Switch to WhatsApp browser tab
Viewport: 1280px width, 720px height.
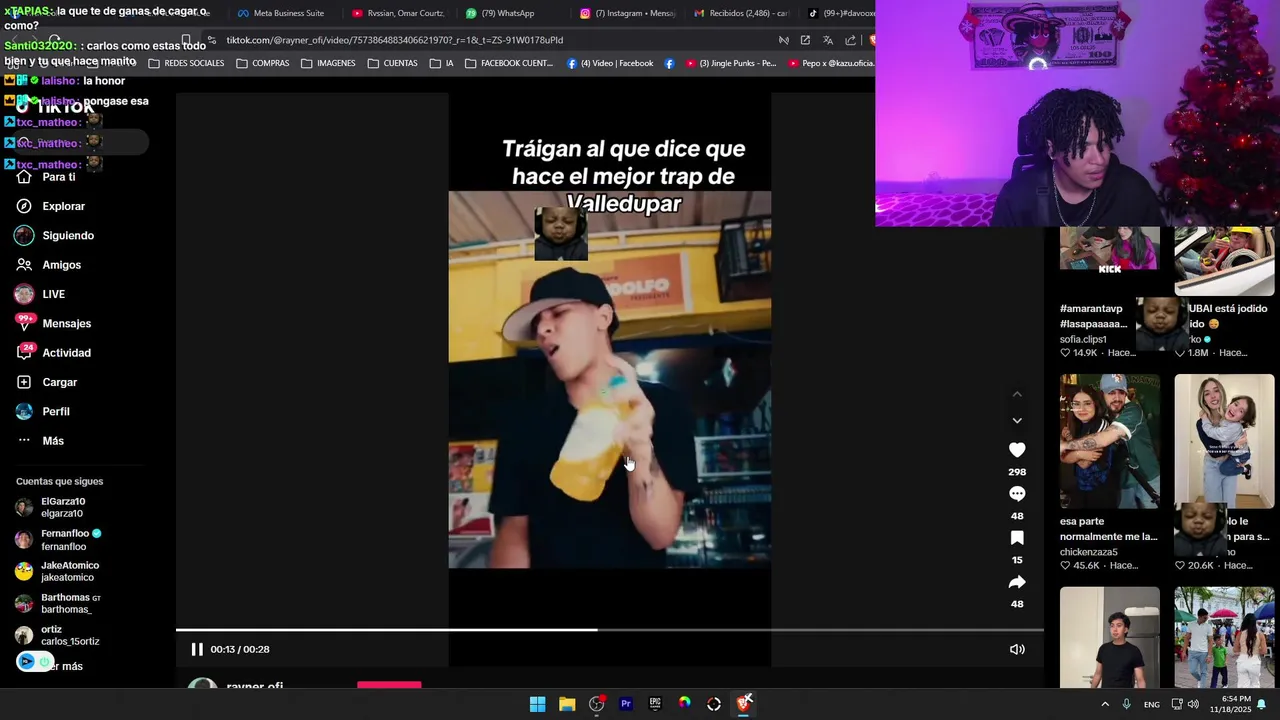coord(510,13)
